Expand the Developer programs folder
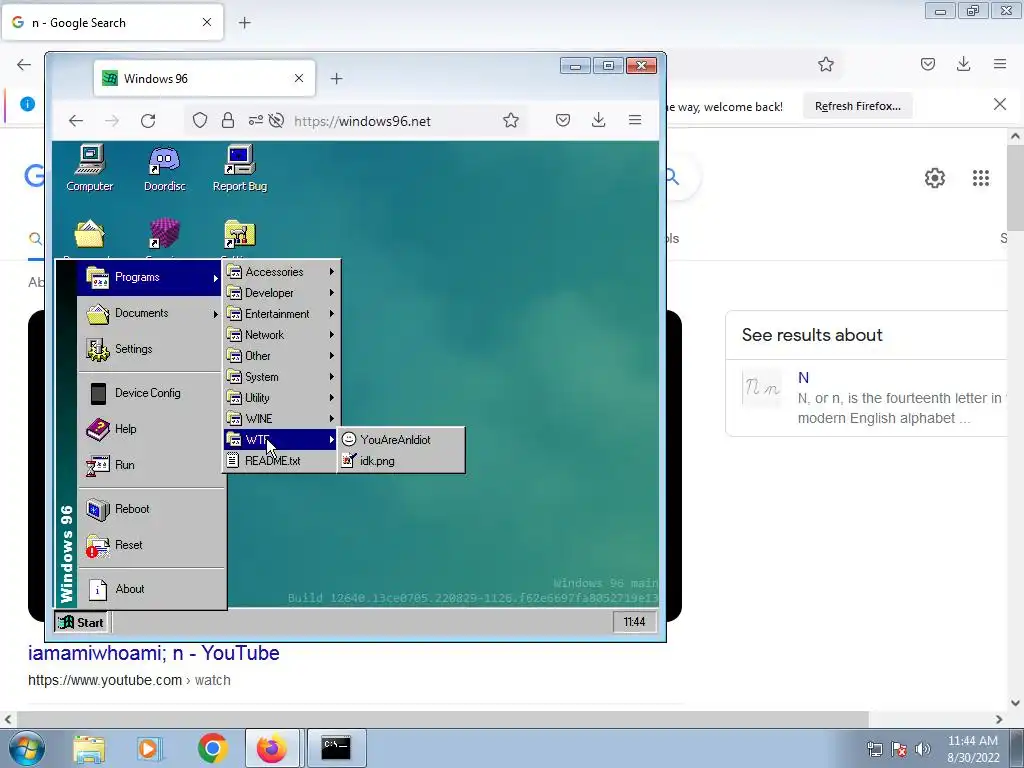Image resolution: width=1024 pixels, height=768 pixels. 281,293
